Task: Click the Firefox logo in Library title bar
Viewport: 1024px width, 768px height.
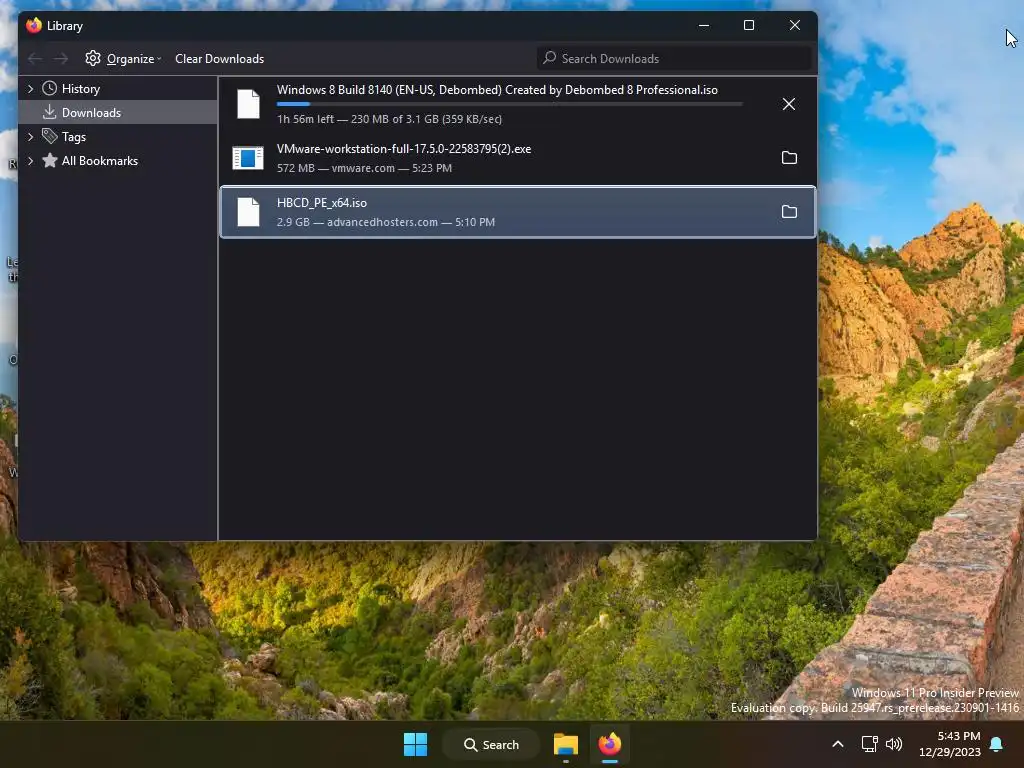Action: pos(34,25)
